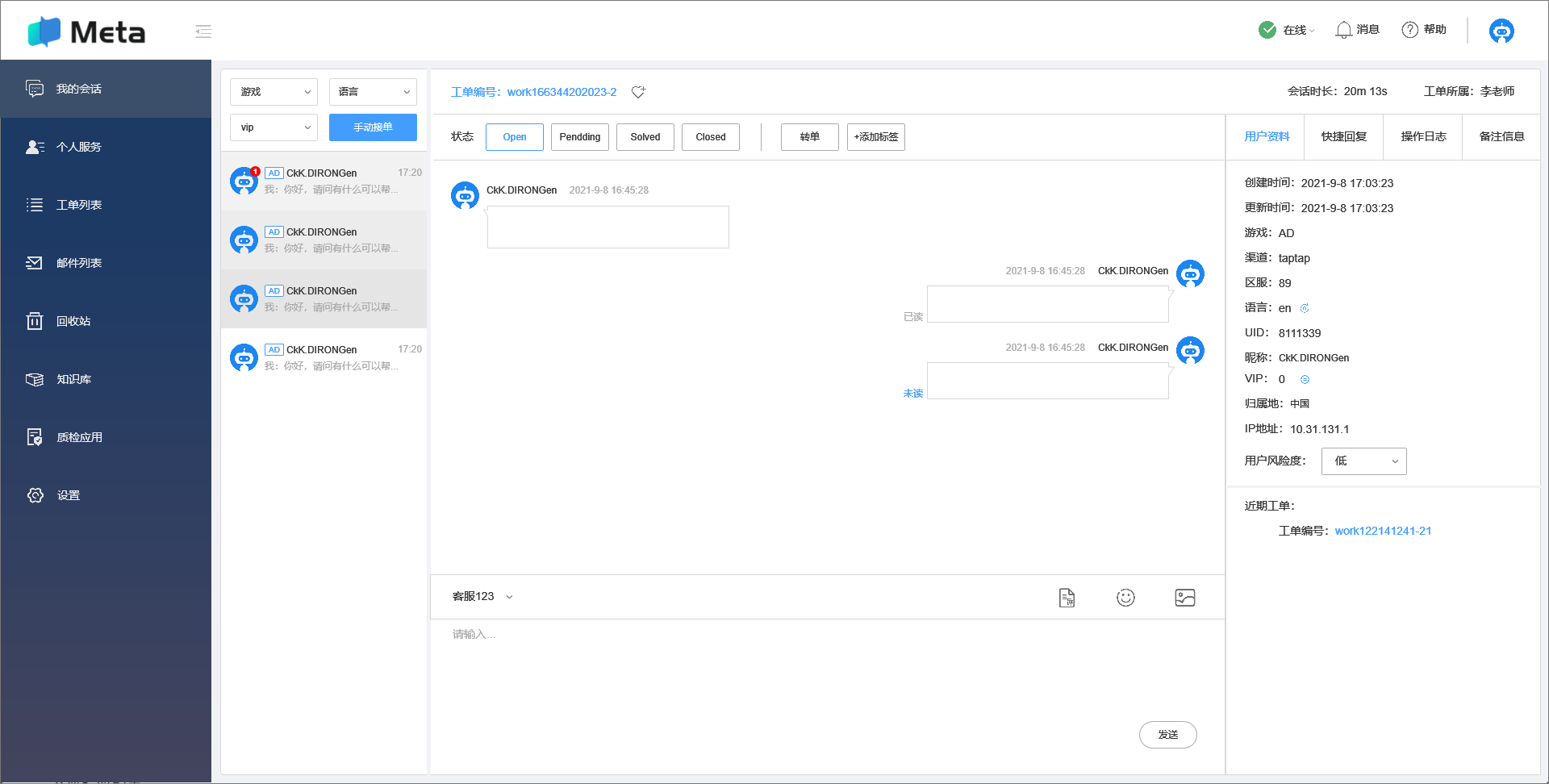Screen dimensions: 1549x784
Task: Set ticket status to Solved
Action: pyautogui.click(x=645, y=137)
